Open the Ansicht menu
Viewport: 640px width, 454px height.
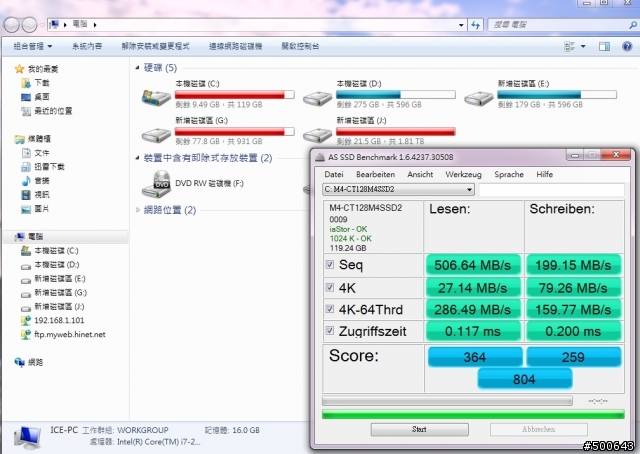(420, 174)
